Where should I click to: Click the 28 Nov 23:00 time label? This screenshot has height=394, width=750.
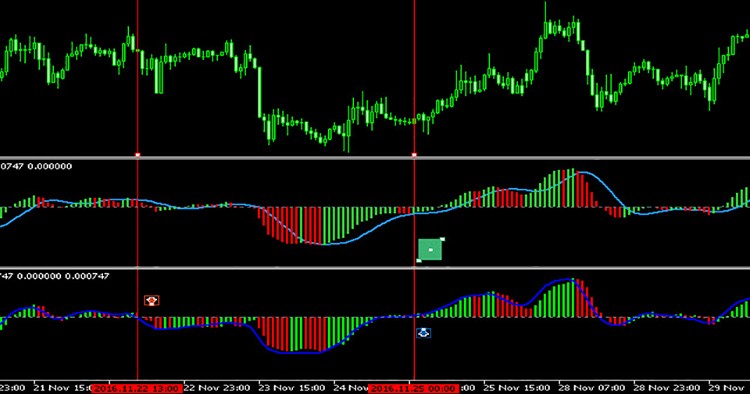click(666, 388)
